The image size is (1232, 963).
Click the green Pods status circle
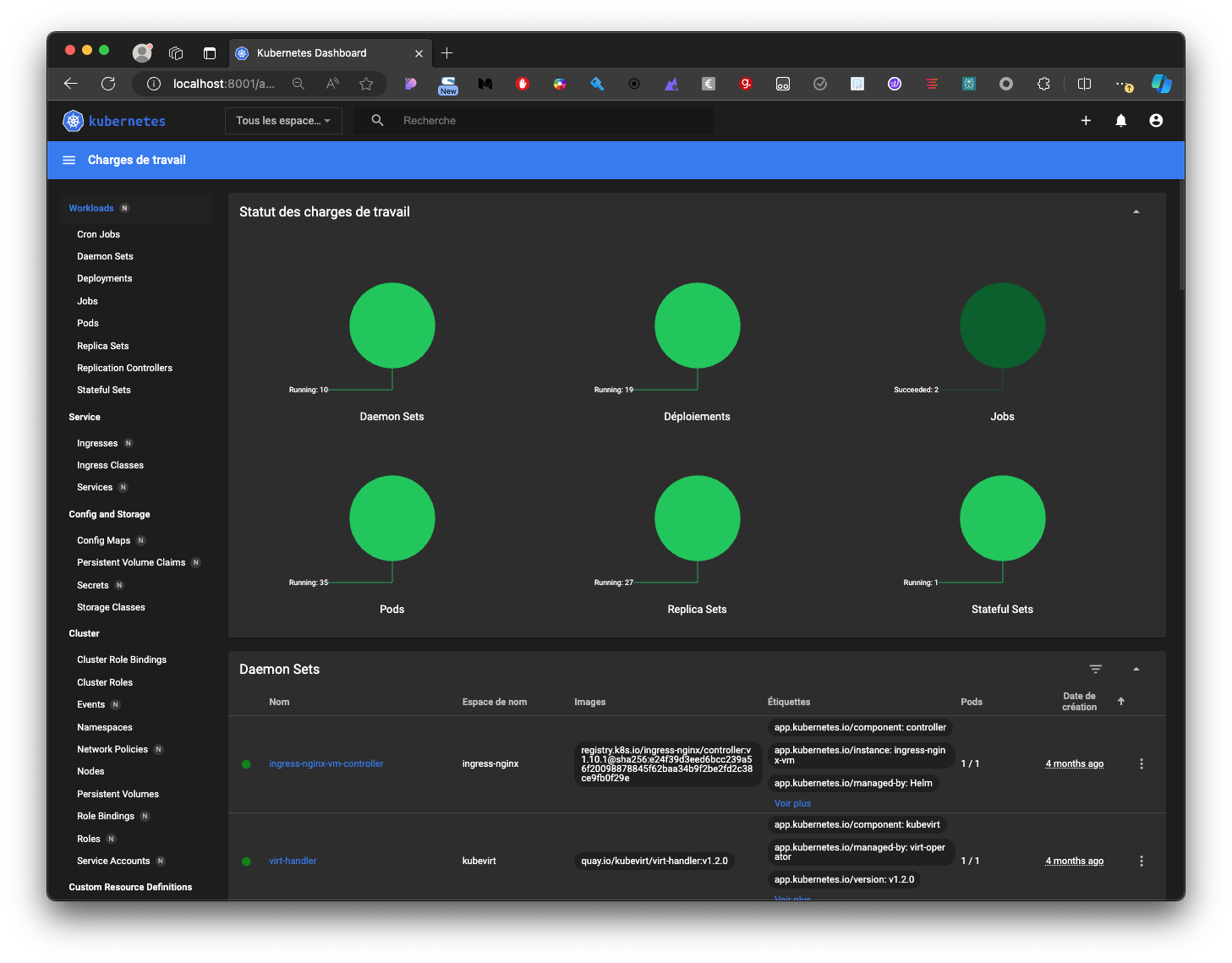tap(392, 518)
